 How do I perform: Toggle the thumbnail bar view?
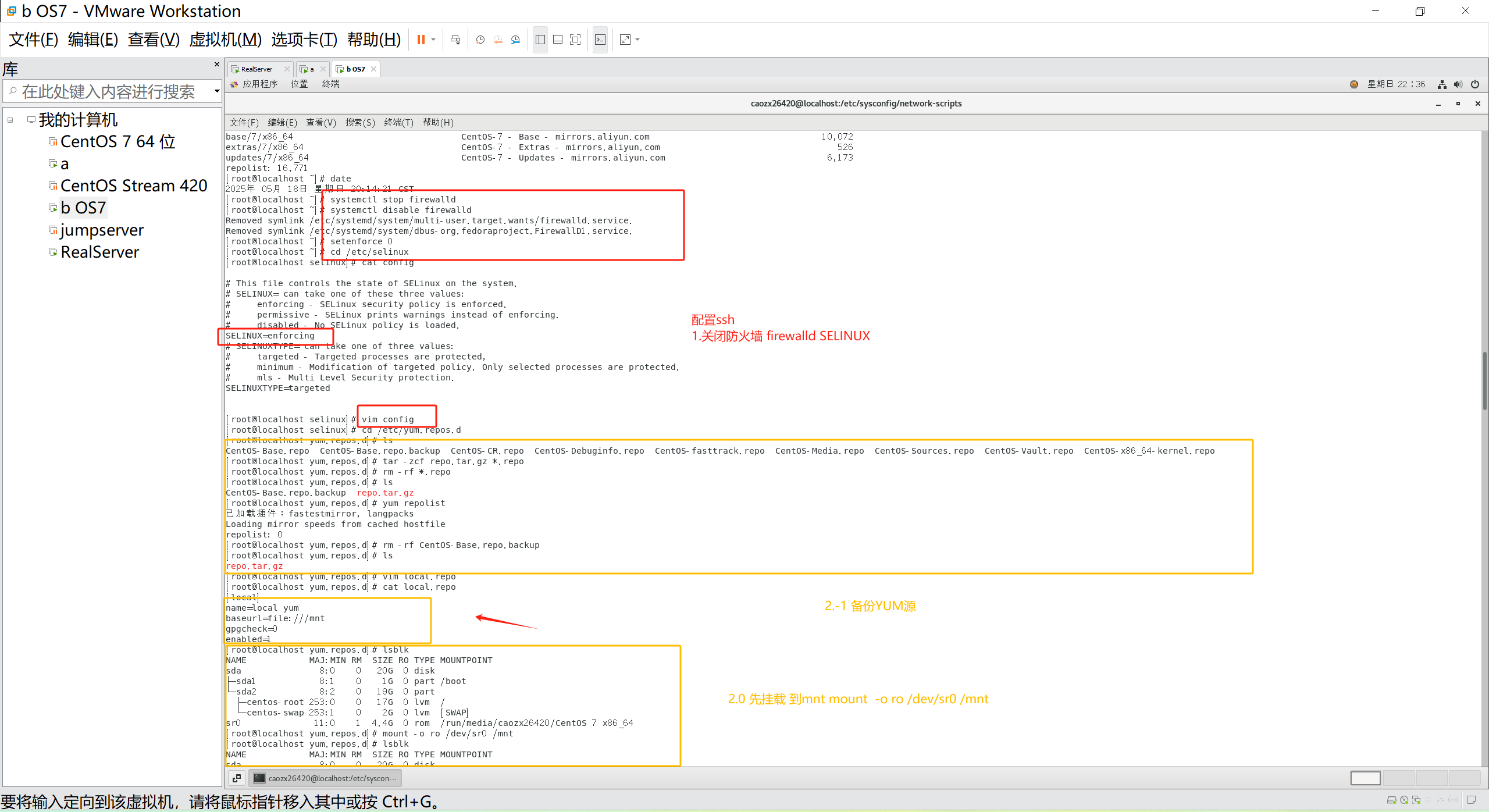(558, 40)
